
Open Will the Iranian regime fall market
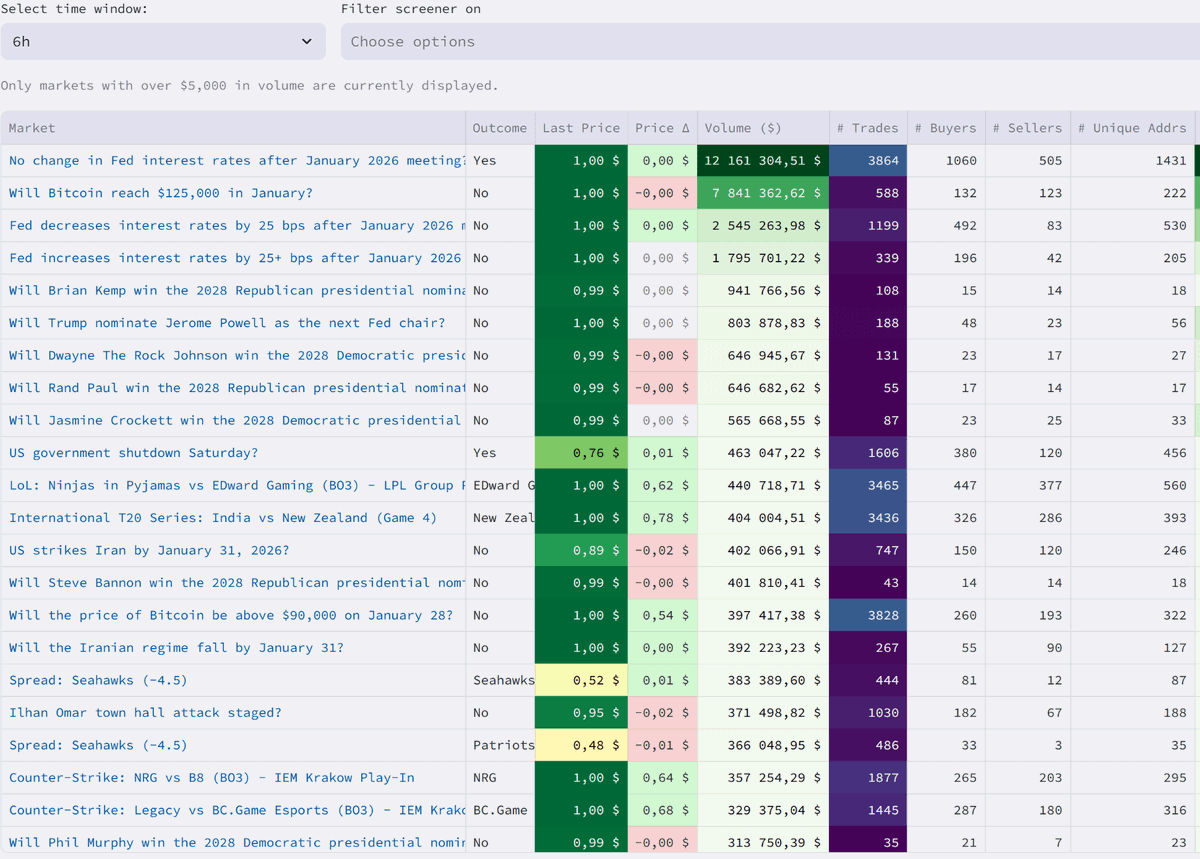click(176, 648)
